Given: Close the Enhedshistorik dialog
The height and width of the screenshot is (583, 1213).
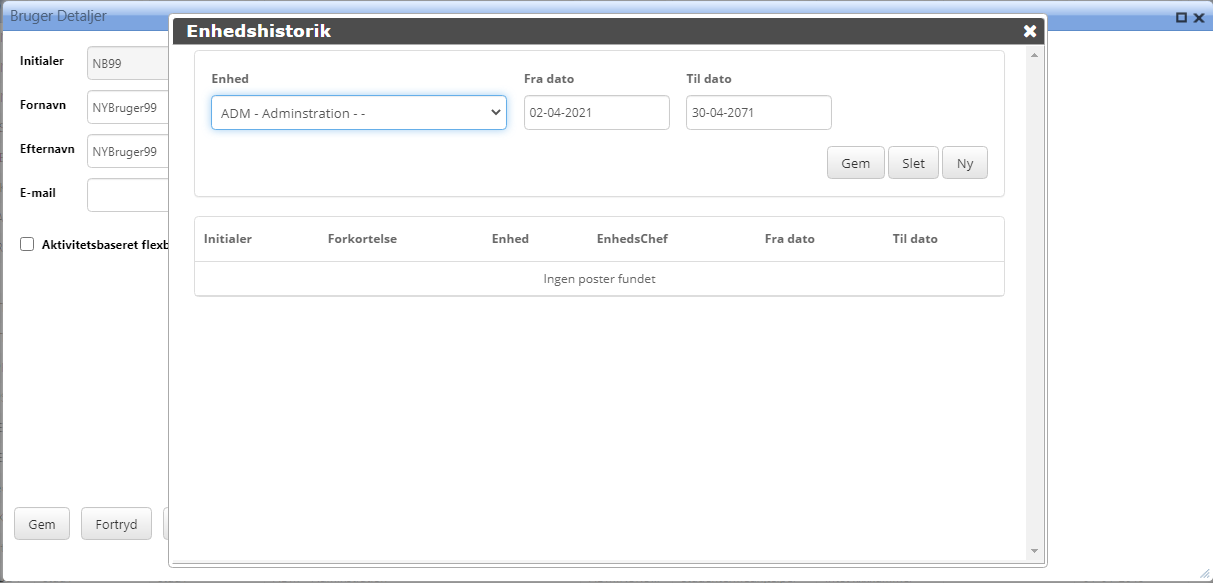Looking at the screenshot, I should [x=1029, y=31].
